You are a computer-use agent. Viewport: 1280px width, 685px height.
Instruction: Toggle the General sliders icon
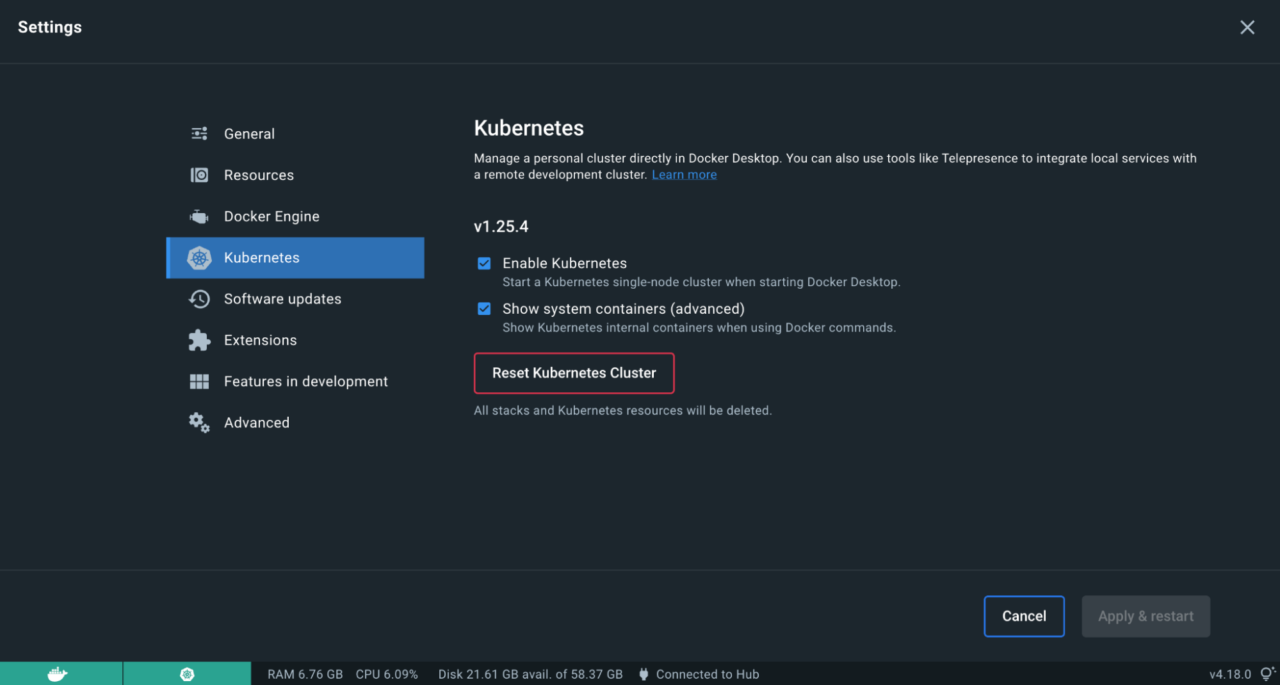[199, 133]
